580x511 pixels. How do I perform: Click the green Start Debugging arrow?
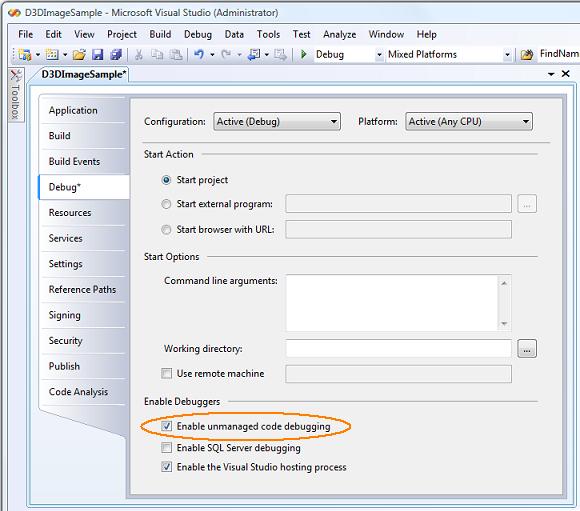(x=304, y=54)
